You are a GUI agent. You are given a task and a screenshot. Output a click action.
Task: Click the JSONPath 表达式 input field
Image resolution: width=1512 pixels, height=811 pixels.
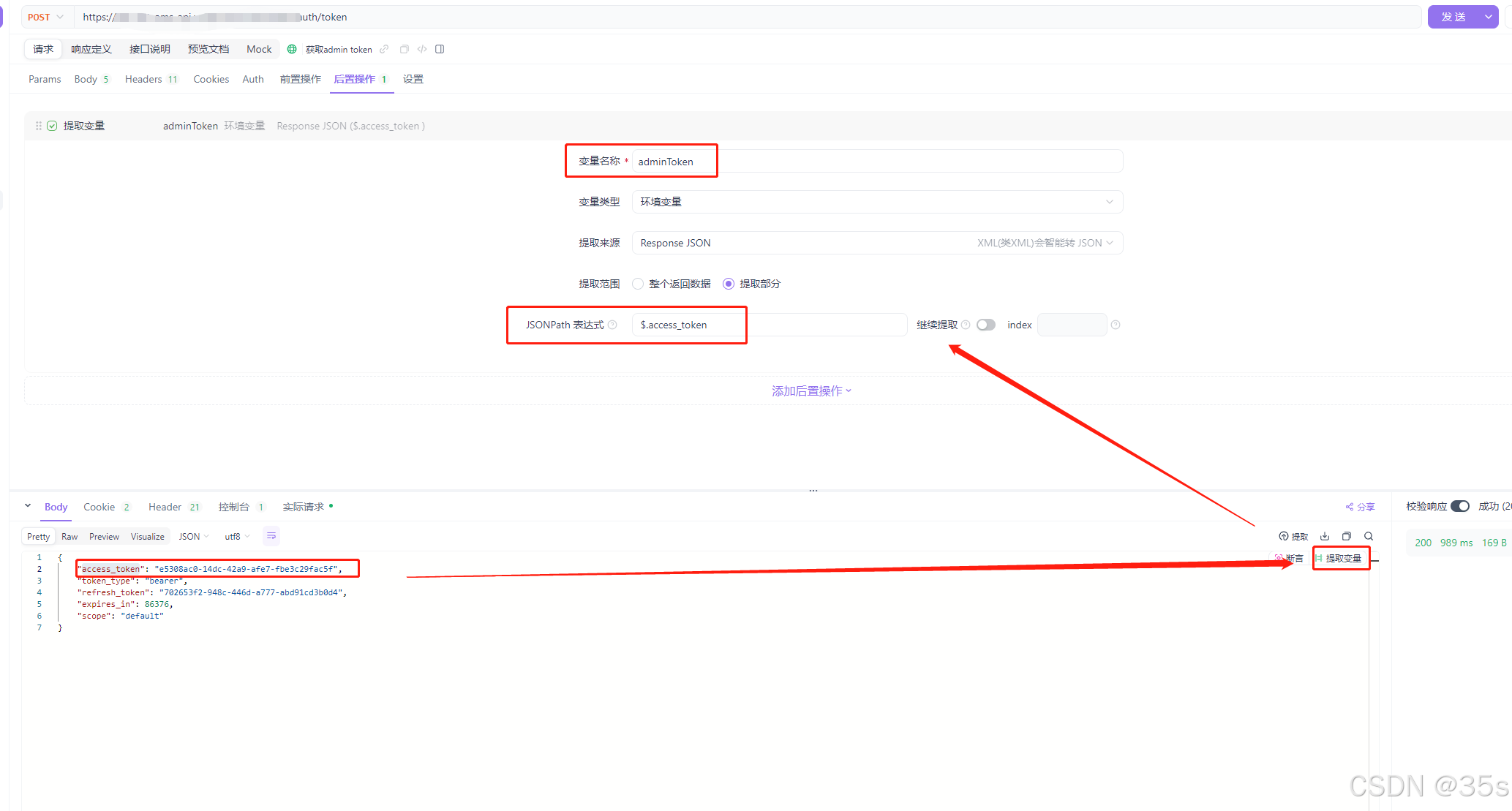point(768,325)
